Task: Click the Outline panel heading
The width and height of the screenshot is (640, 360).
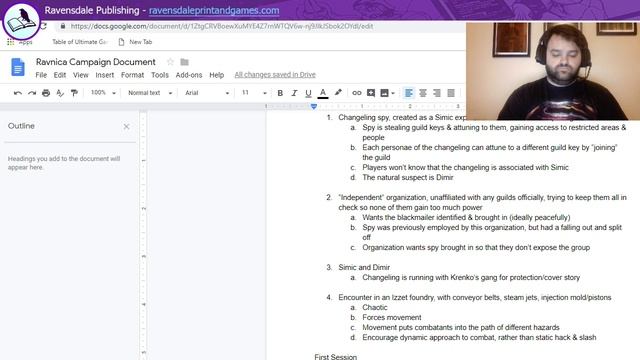Action: 21,126
